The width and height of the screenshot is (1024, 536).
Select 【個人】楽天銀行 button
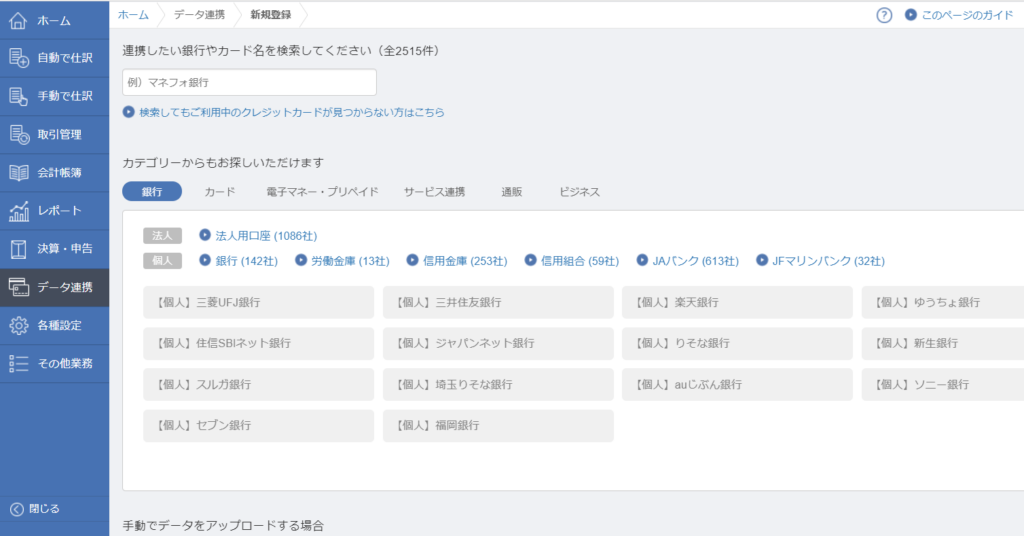point(737,302)
